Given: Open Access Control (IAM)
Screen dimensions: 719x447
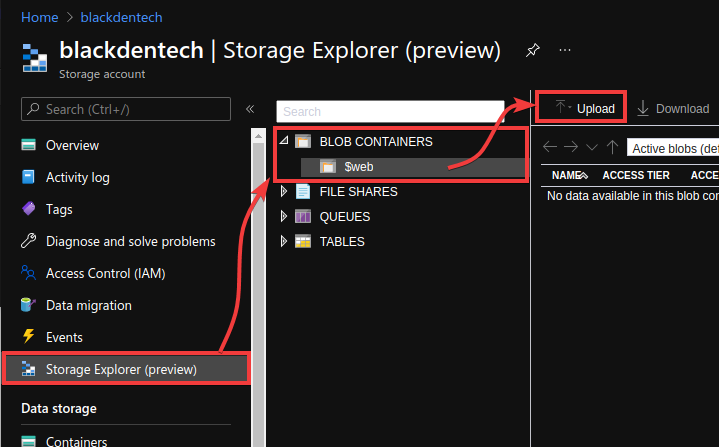Looking at the screenshot, I should pyautogui.click(x=105, y=274).
